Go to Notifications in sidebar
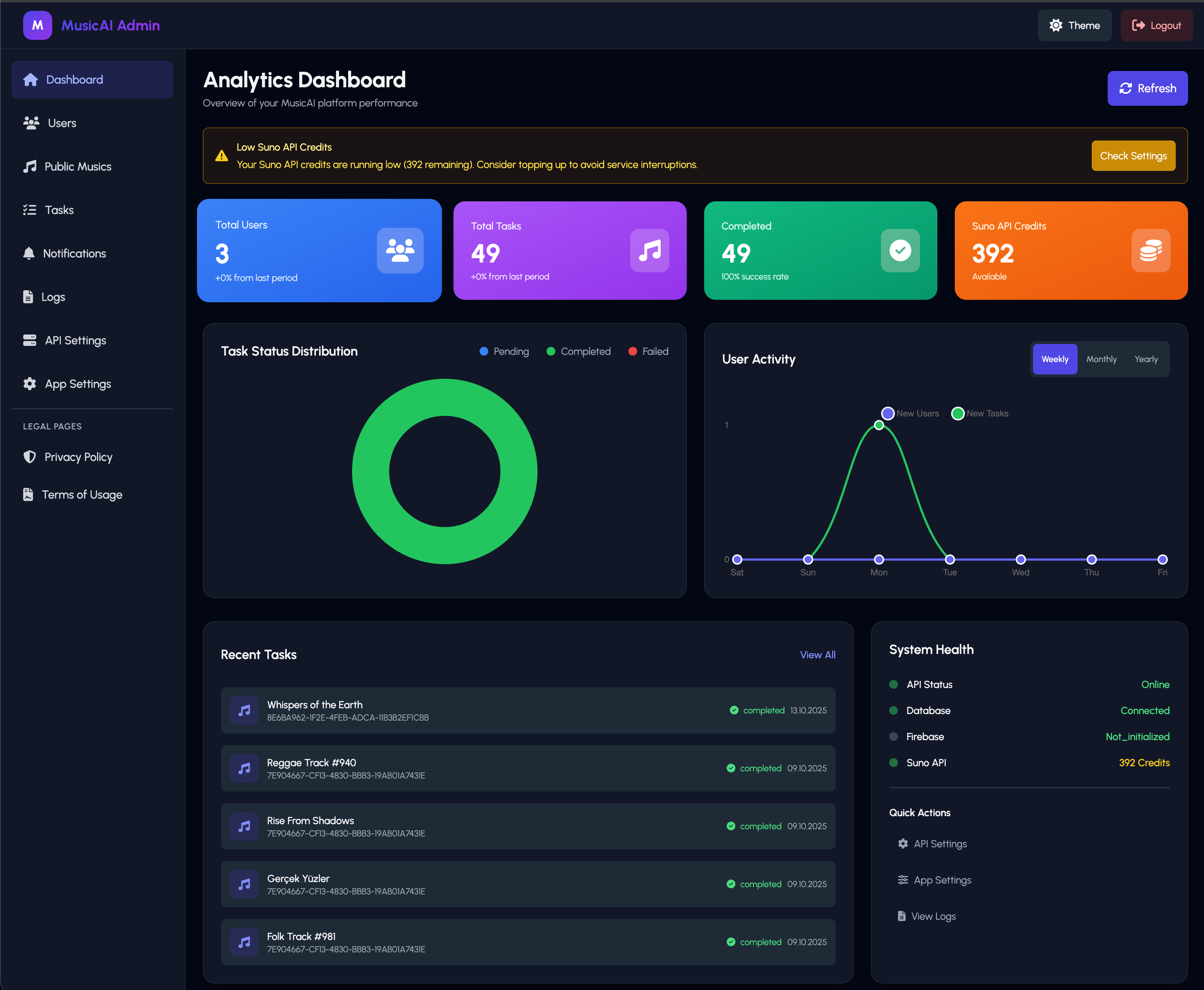Viewport: 1204px width, 990px height. pyautogui.click(x=92, y=254)
